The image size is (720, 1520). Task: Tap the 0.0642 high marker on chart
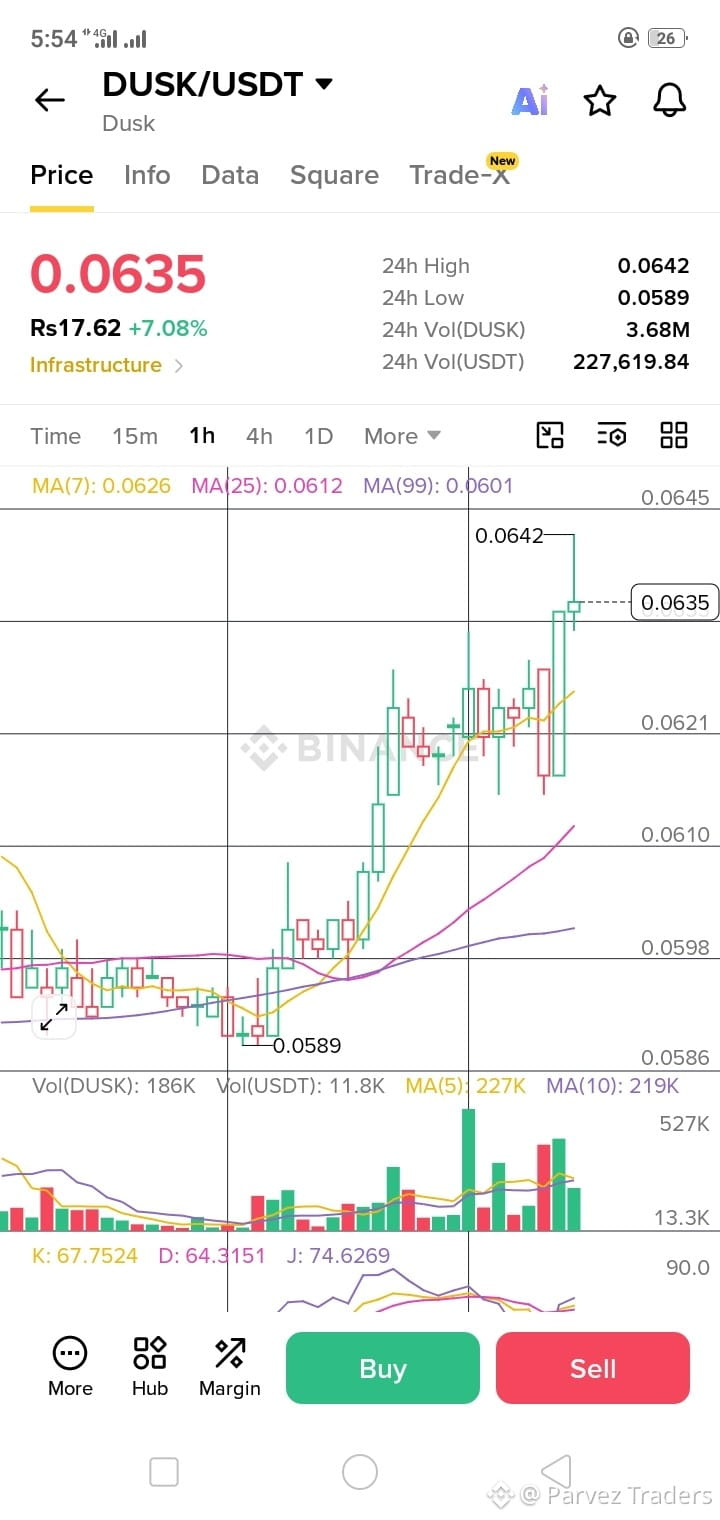[x=509, y=536]
